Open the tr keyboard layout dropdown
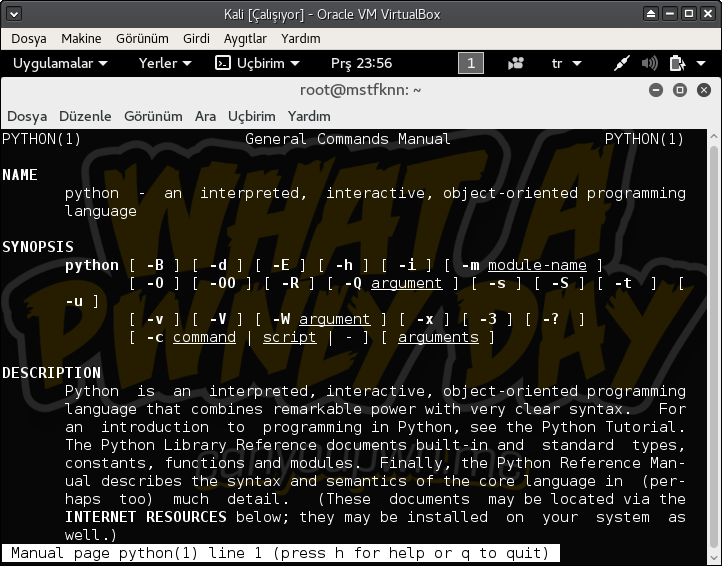This screenshot has width=722, height=566. pos(566,63)
